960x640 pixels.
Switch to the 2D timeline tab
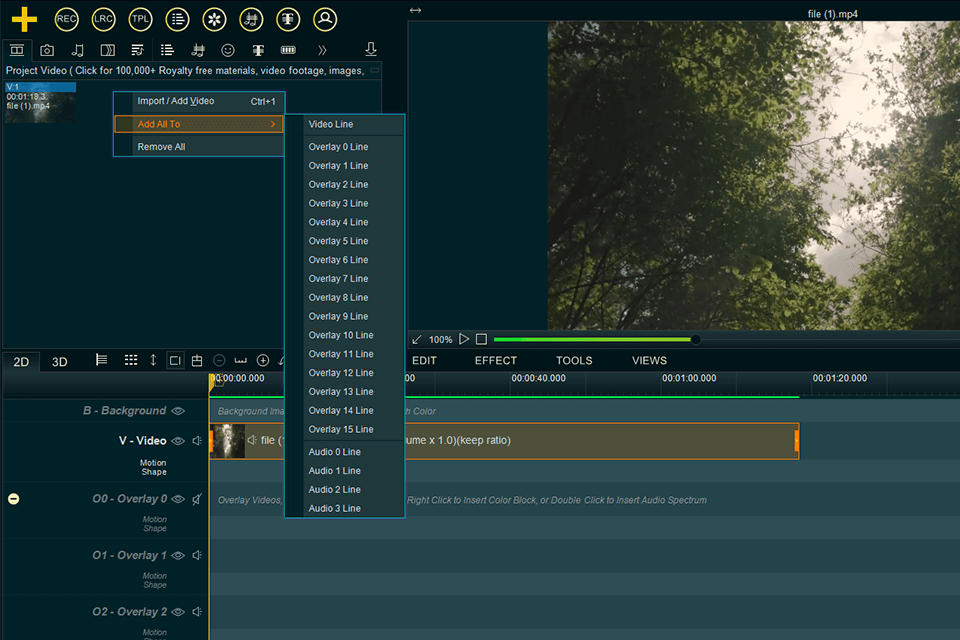click(21, 362)
